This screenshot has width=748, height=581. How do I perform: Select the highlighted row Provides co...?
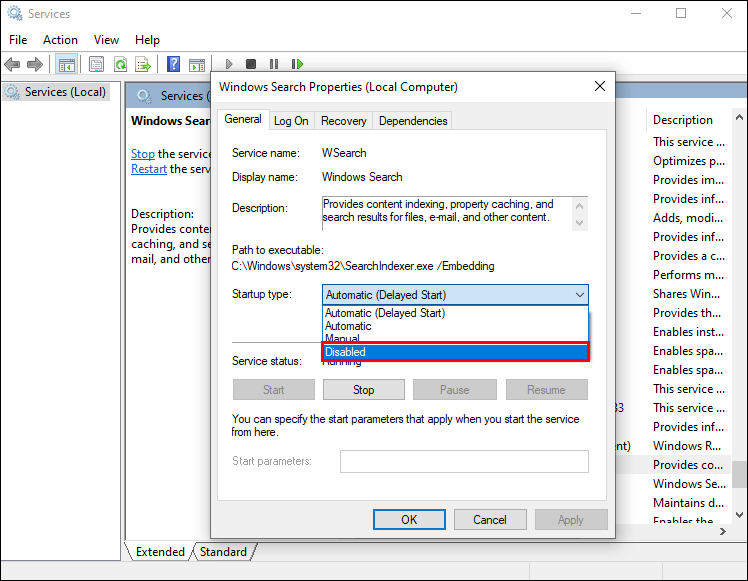[688, 465]
